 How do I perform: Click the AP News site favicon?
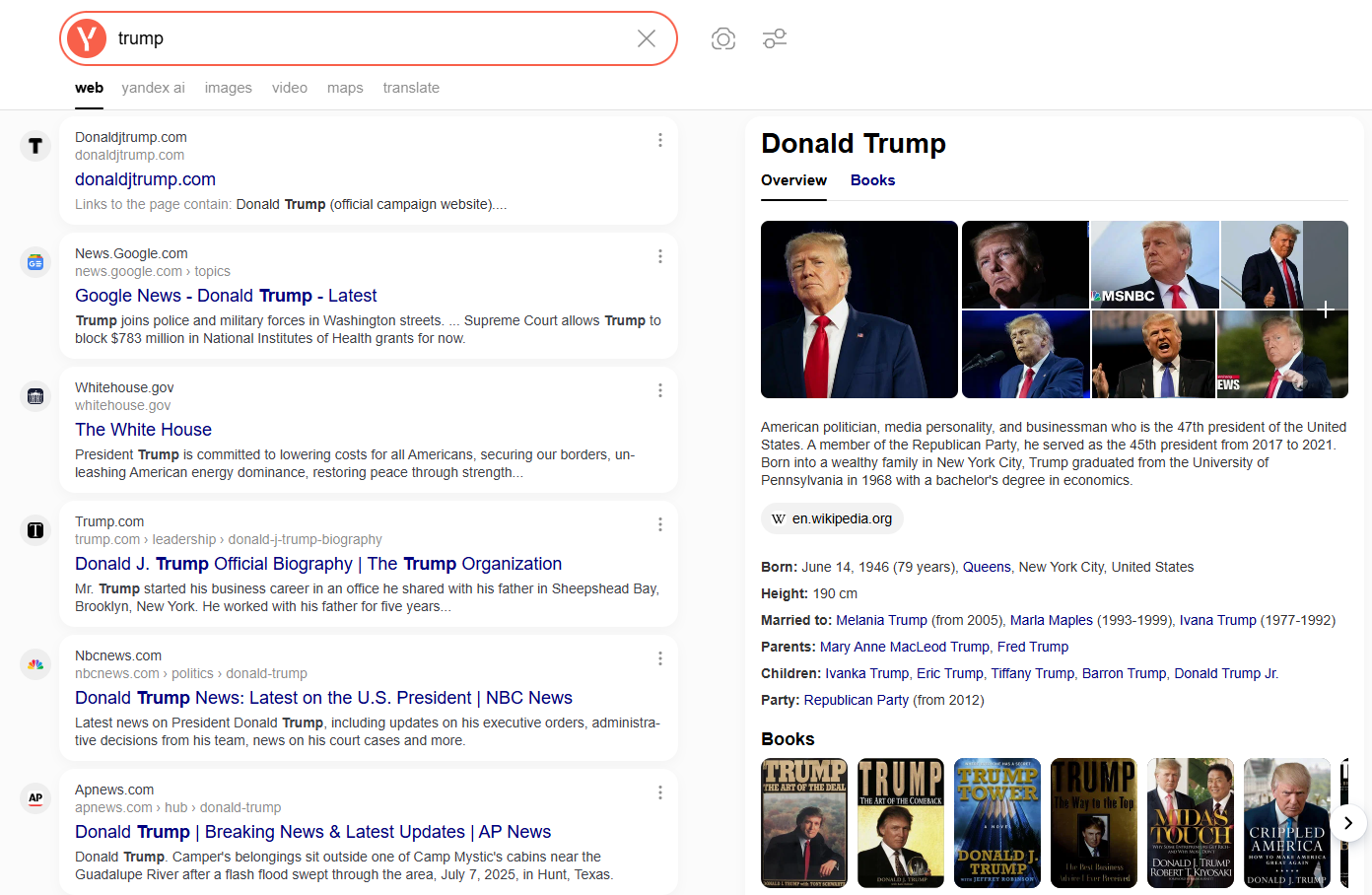point(35,798)
